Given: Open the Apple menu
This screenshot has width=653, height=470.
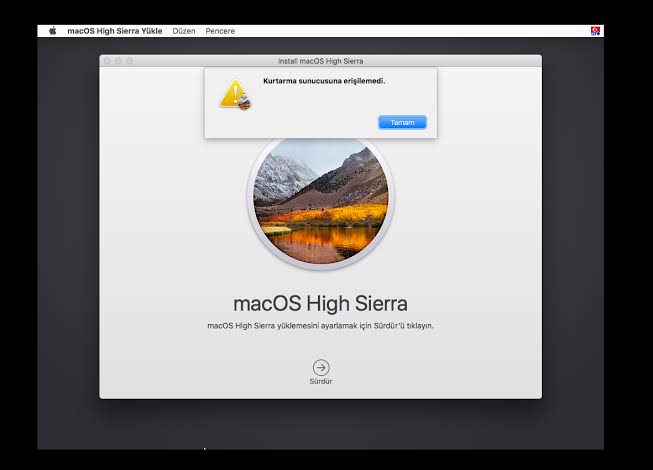Looking at the screenshot, I should (x=52, y=31).
